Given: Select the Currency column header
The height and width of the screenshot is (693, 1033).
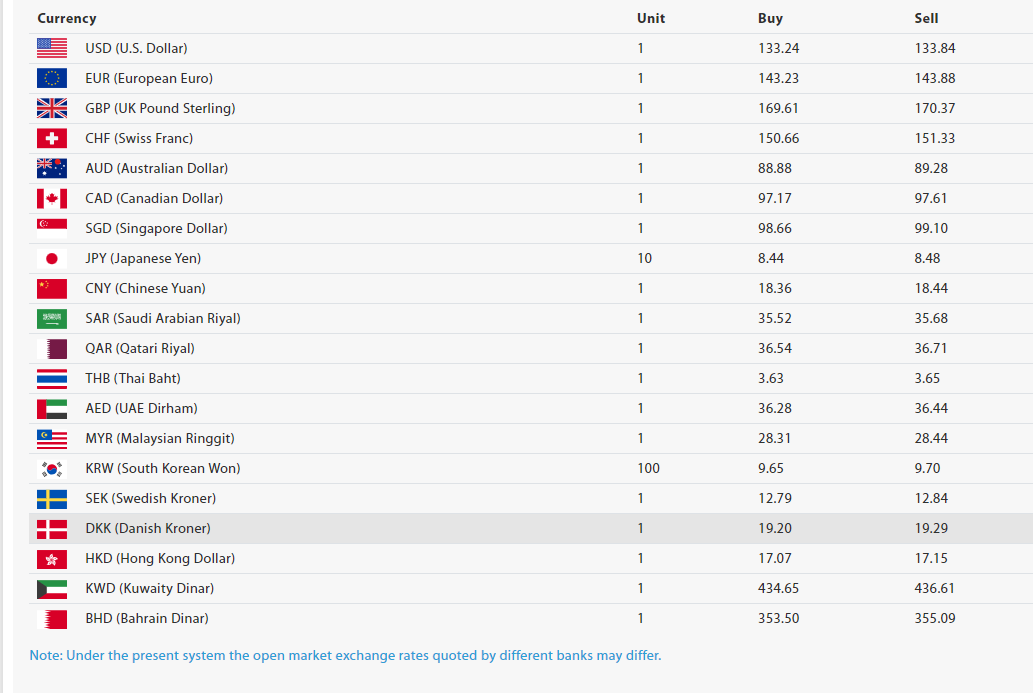Looking at the screenshot, I should coord(67,18).
